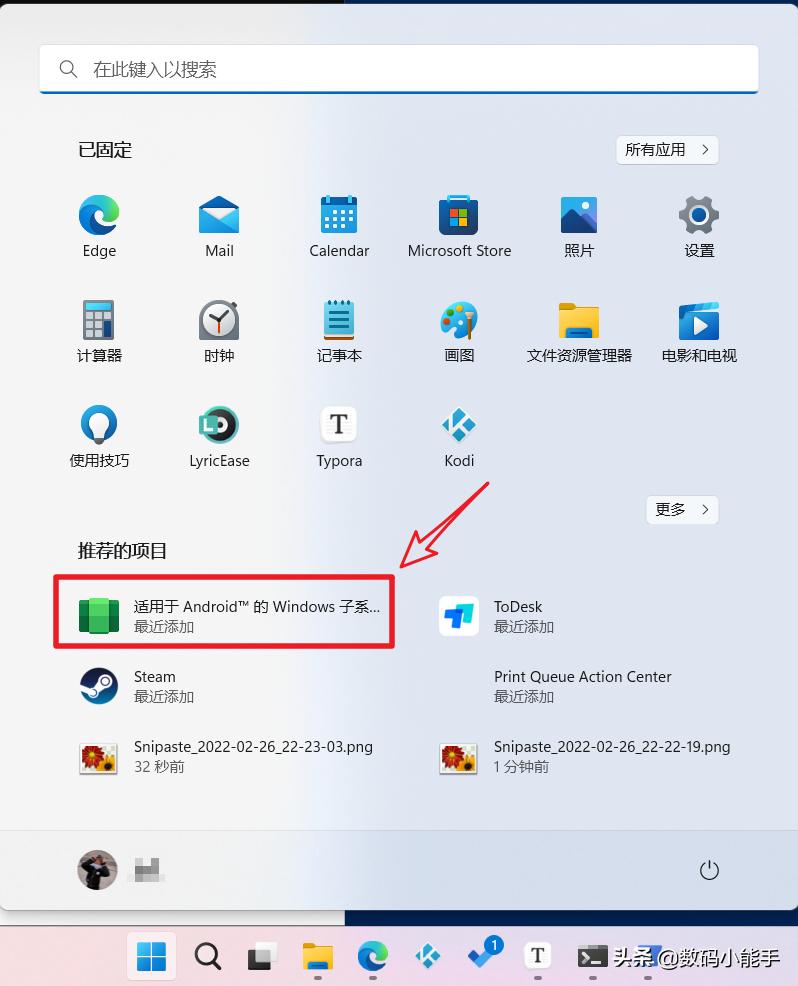Open Edge on the taskbar
The image size is (798, 986).
coord(372,956)
